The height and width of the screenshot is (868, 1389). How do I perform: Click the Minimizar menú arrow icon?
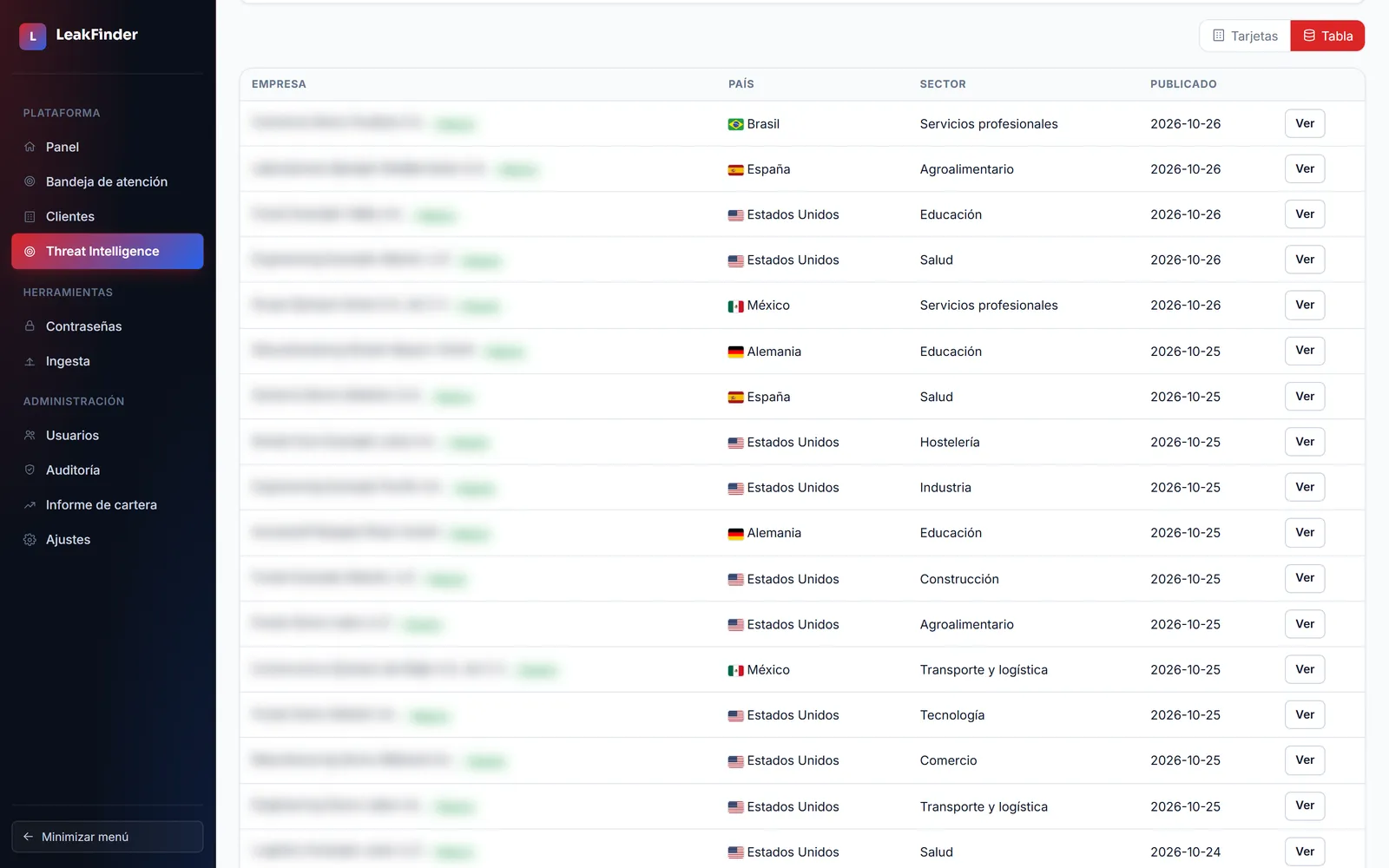(28, 837)
